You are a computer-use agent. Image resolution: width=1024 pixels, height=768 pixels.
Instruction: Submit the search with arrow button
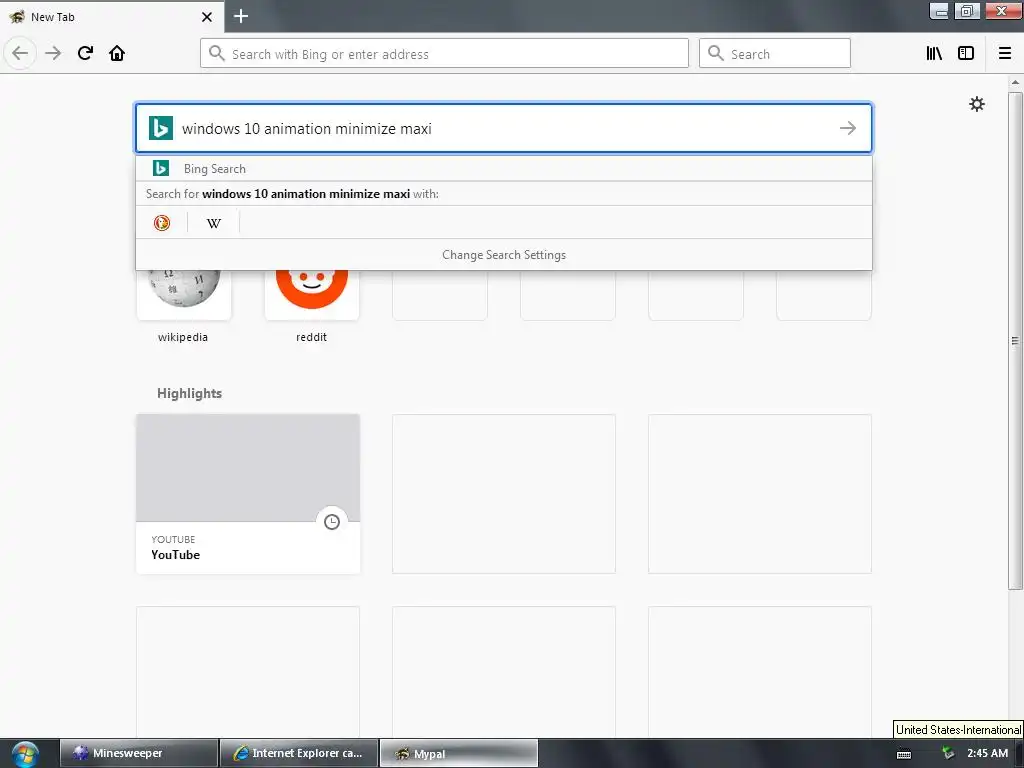848,128
